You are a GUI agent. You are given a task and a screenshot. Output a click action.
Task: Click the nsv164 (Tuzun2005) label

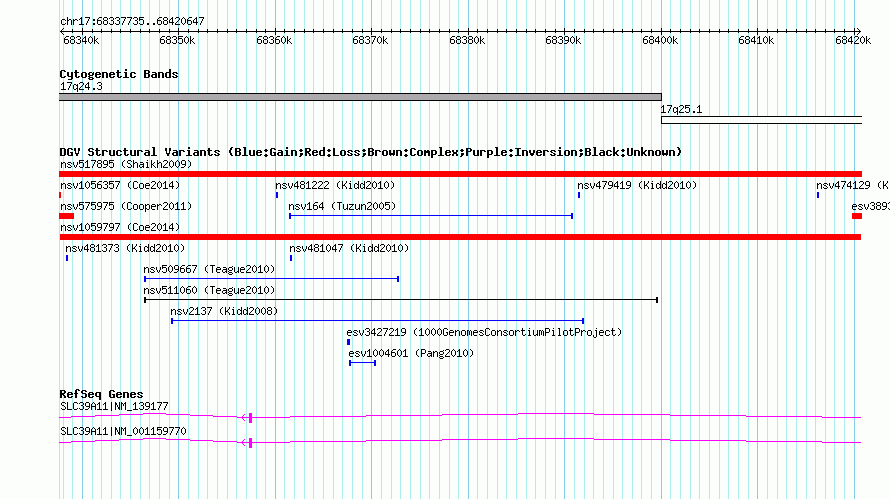342,206
